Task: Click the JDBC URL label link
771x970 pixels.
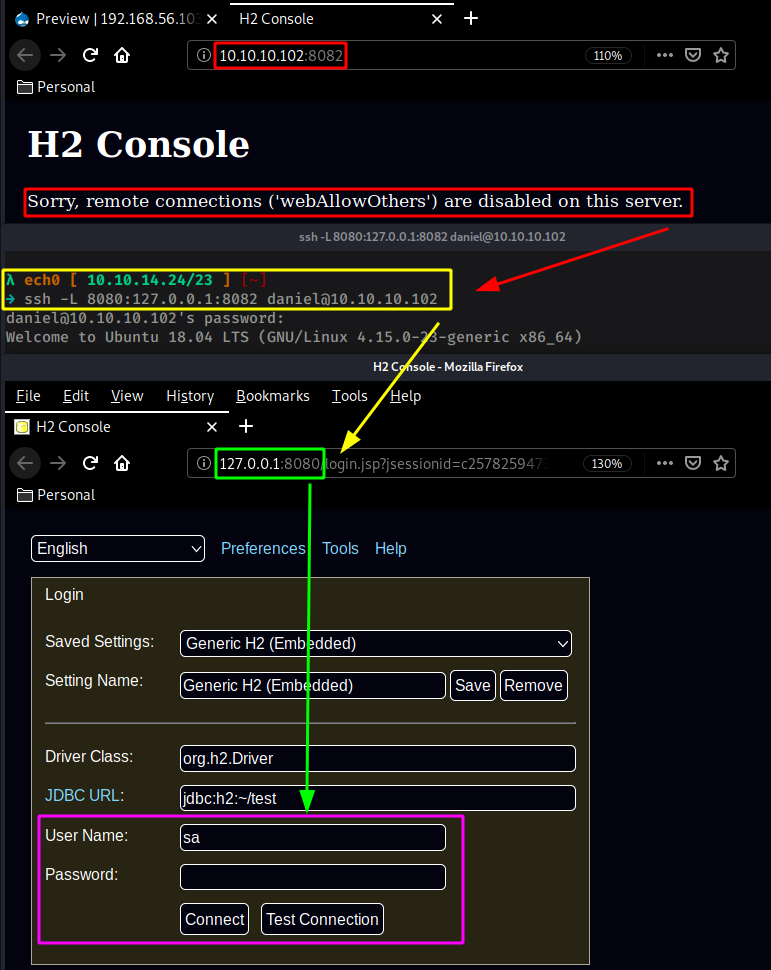Action: (x=84, y=796)
